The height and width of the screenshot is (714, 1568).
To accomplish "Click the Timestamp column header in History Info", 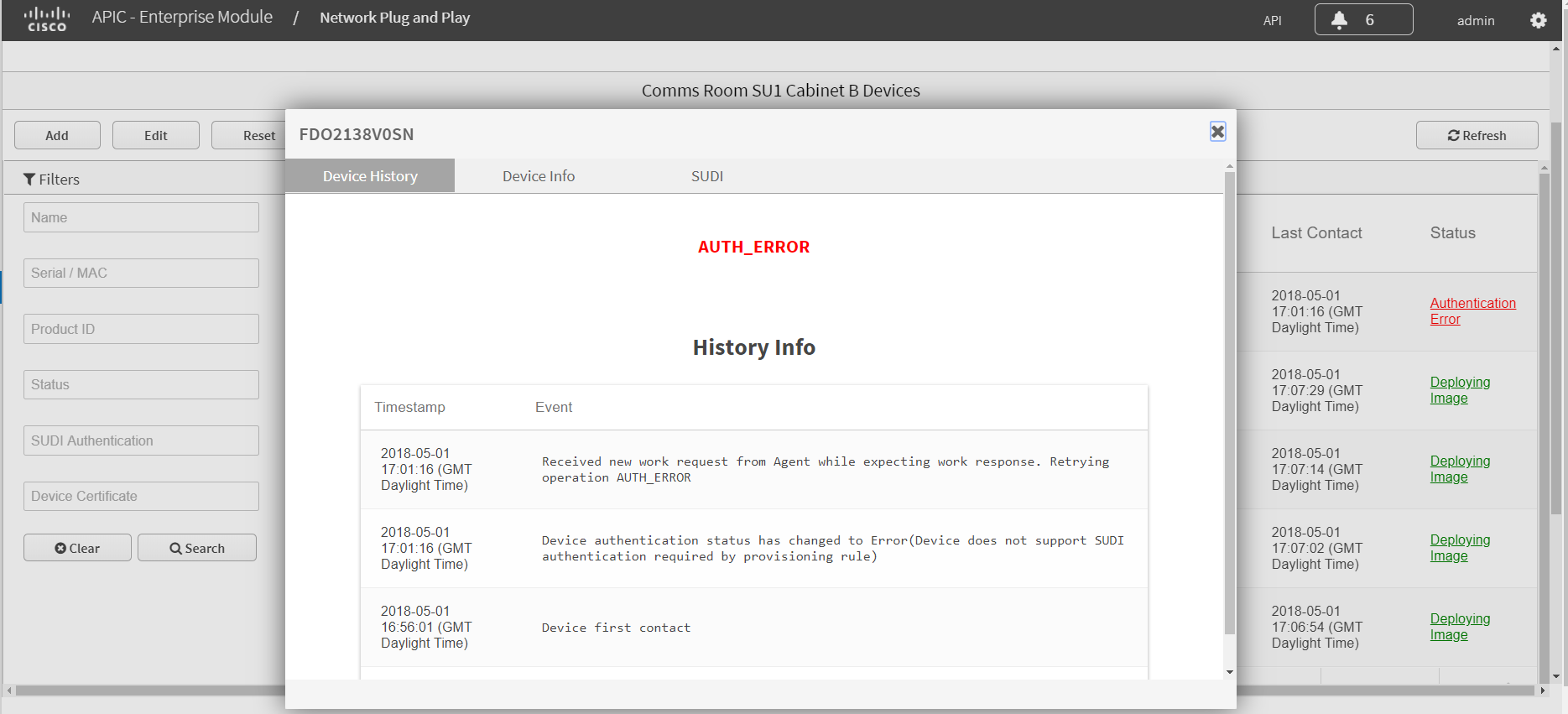I will (409, 407).
